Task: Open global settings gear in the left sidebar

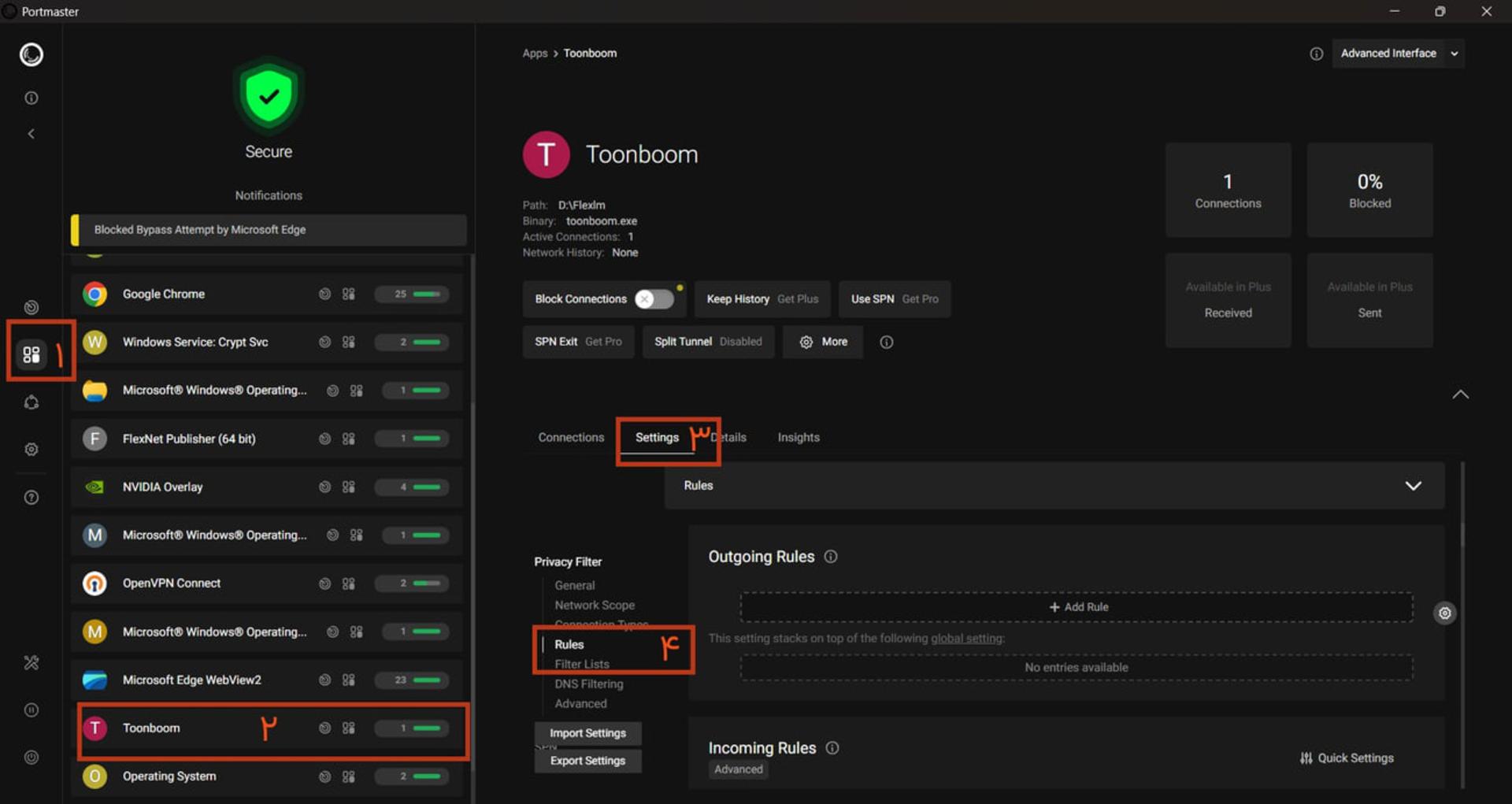Action: [x=31, y=449]
